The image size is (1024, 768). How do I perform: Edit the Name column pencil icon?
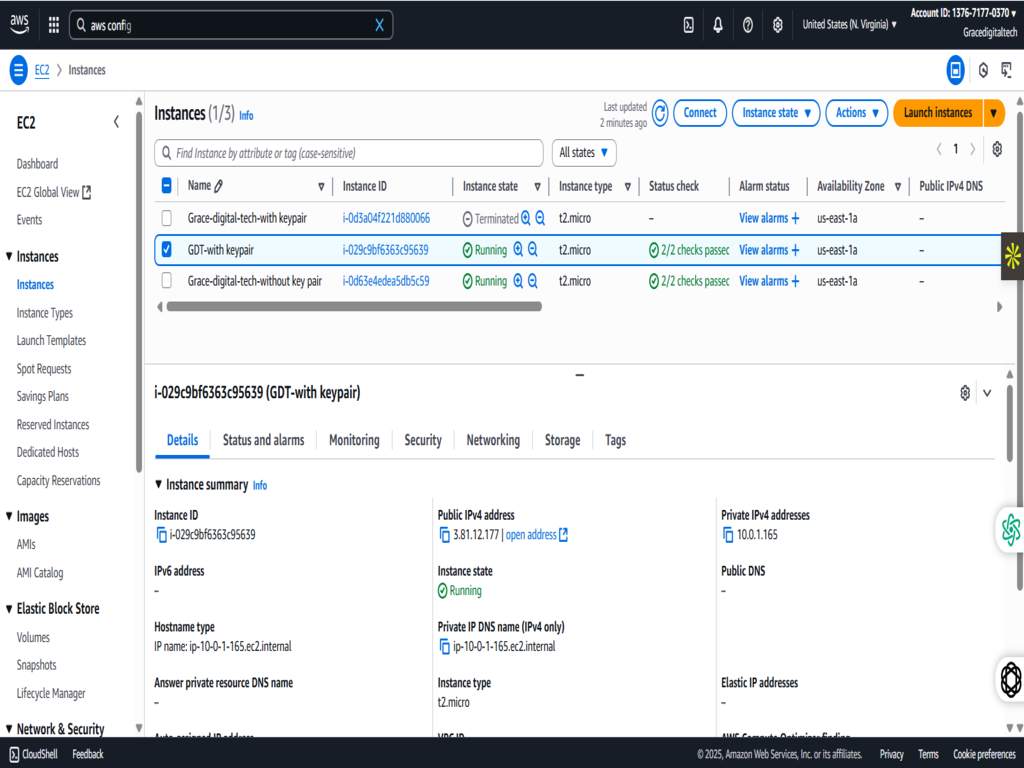pyautogui.click(x=219, y=186)
